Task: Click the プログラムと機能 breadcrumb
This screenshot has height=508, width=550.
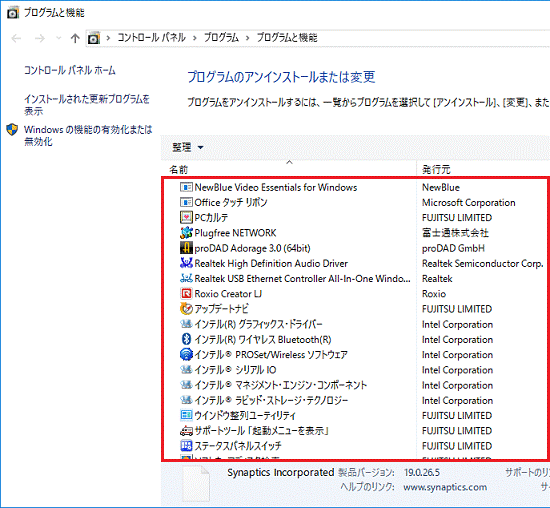Action: click(x=287, y=38)
